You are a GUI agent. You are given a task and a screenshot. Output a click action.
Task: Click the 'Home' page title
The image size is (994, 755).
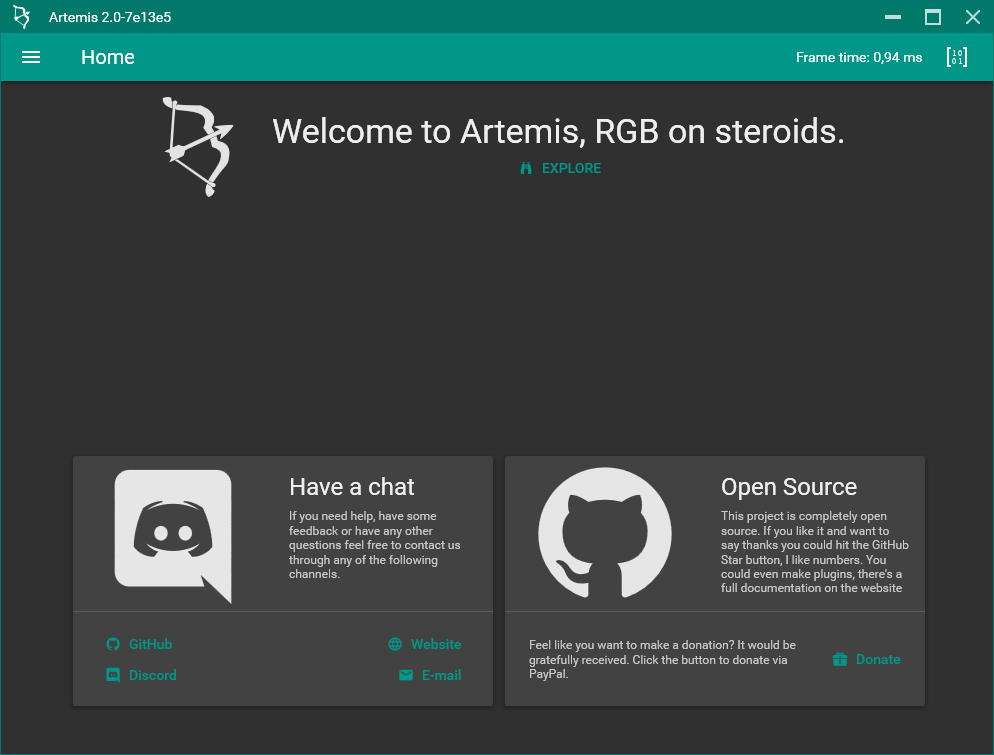108,57
